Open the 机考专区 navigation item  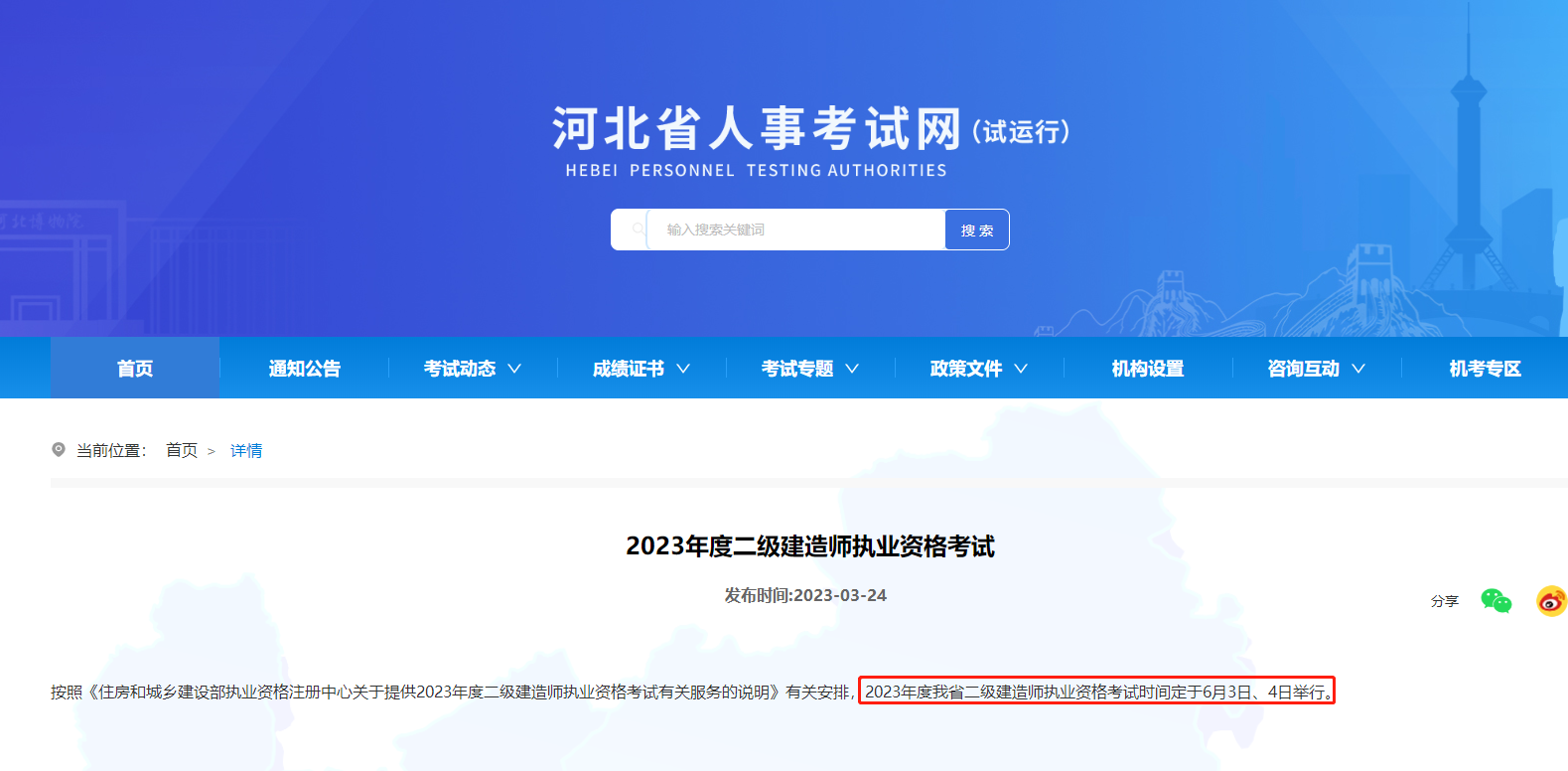1485,369
